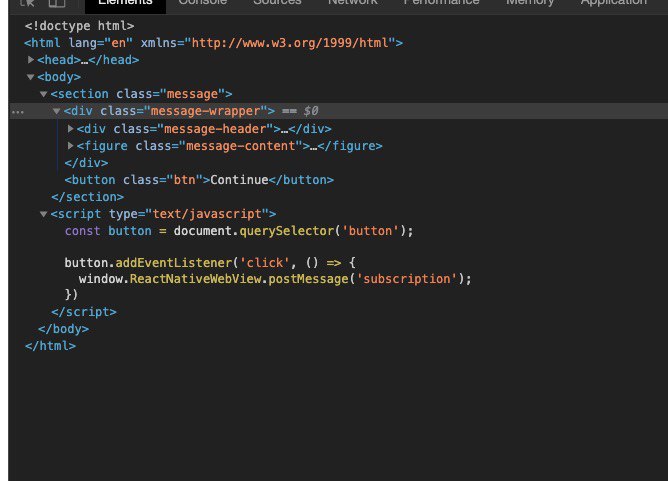Open the Memory tab

530,3
